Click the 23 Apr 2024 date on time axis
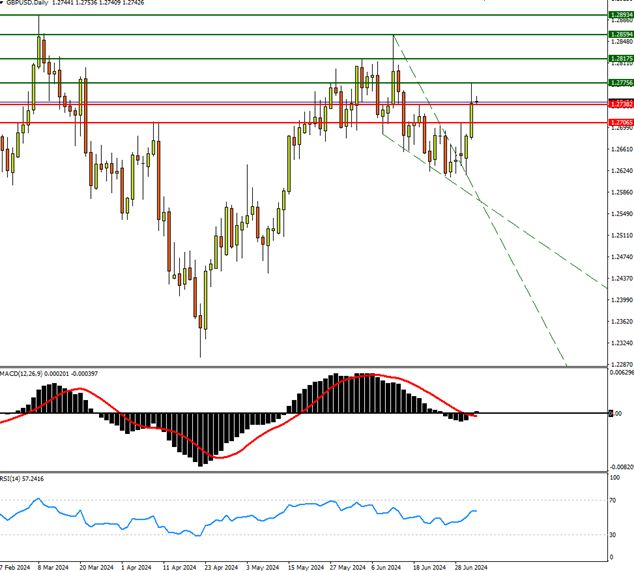This screenshot has height=571, width=634. click(x=221, y=565)
